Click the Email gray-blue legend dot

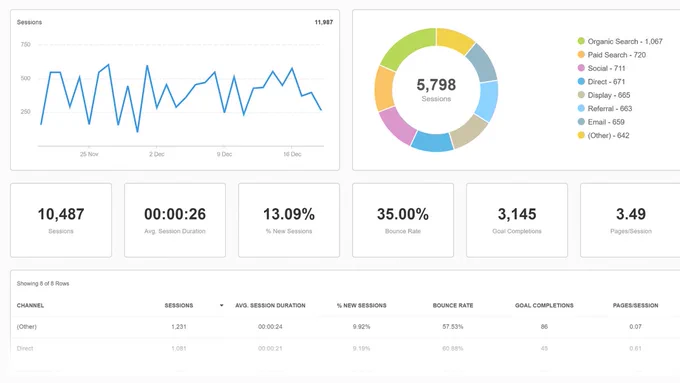coord(581,122)
